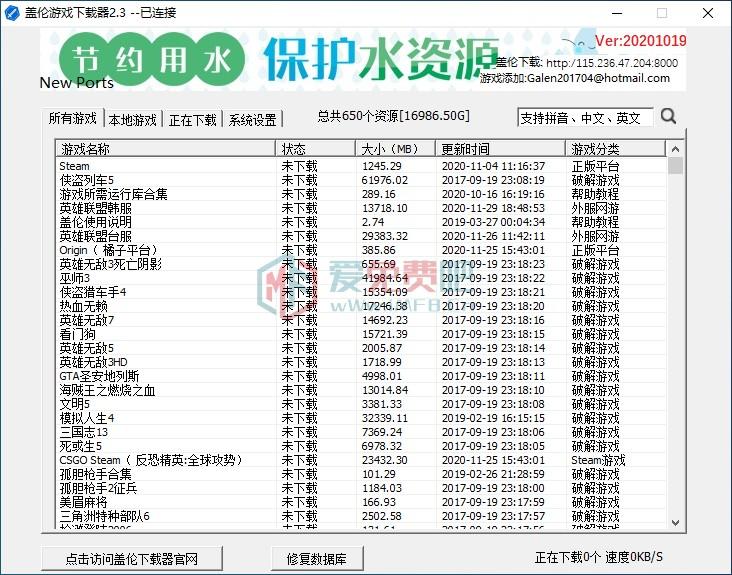Close the 盖伦游戏下载器 window
This screenshot has width=732, height=575.
click(708, 13)
